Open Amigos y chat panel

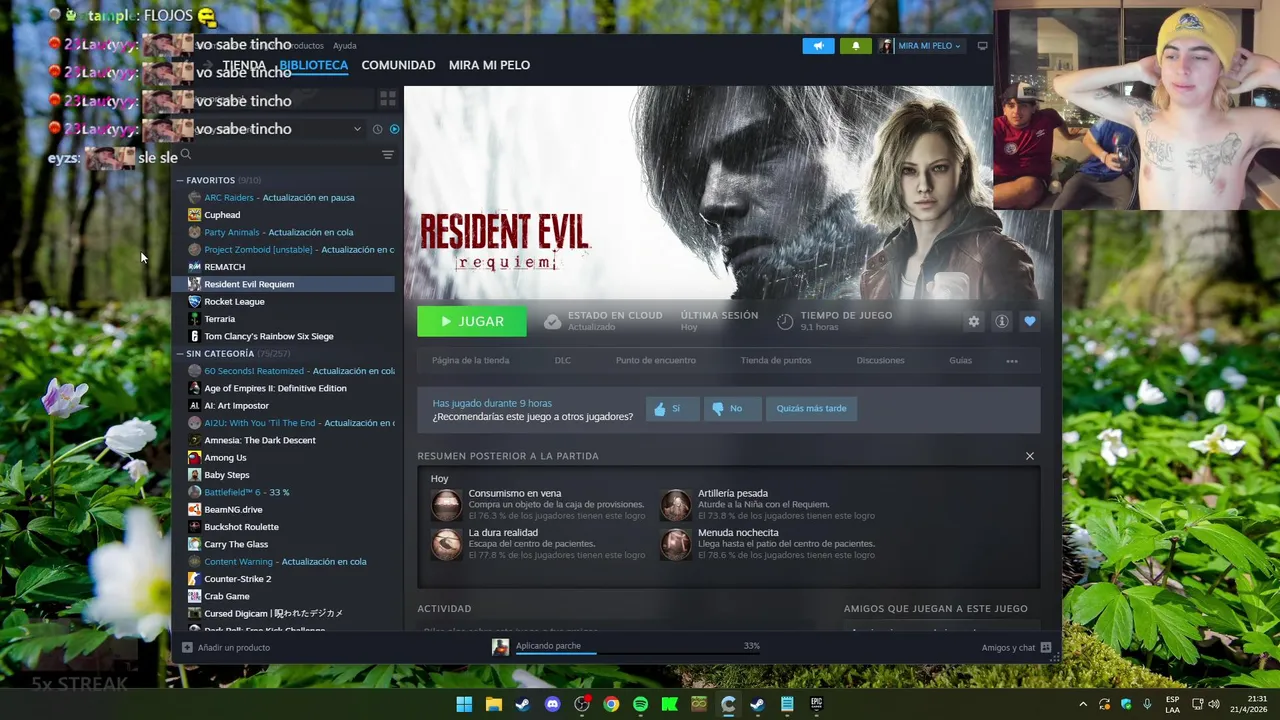[x=1016, y=648]
